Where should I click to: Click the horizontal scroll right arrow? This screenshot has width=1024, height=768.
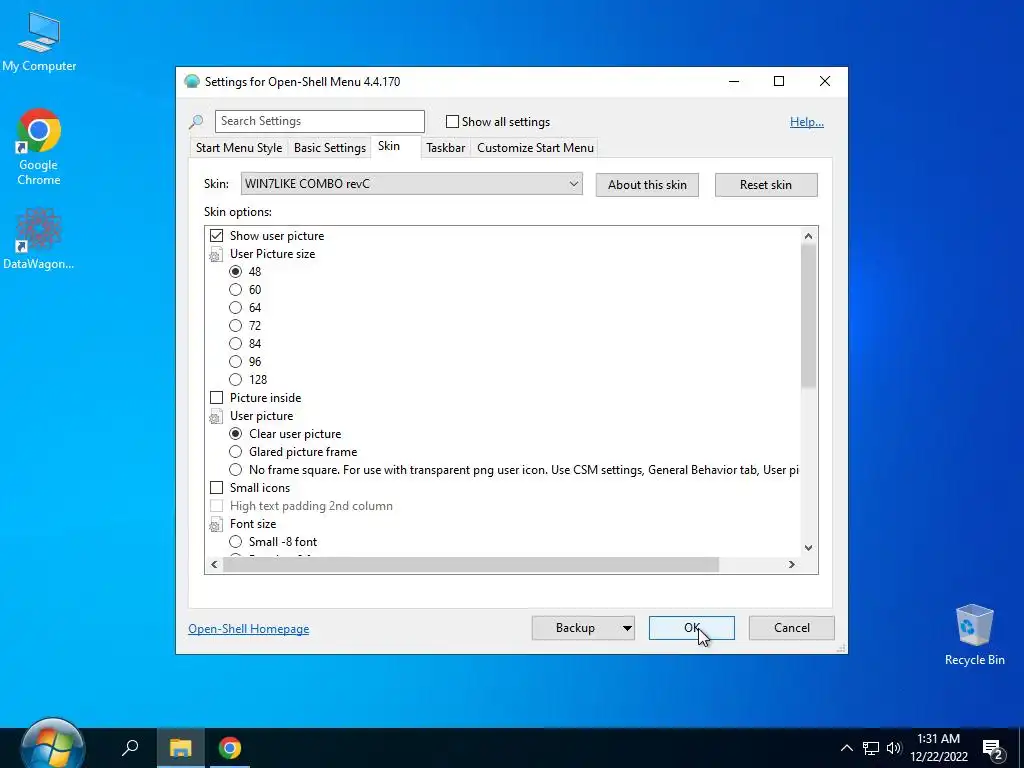tap(792, 565)
